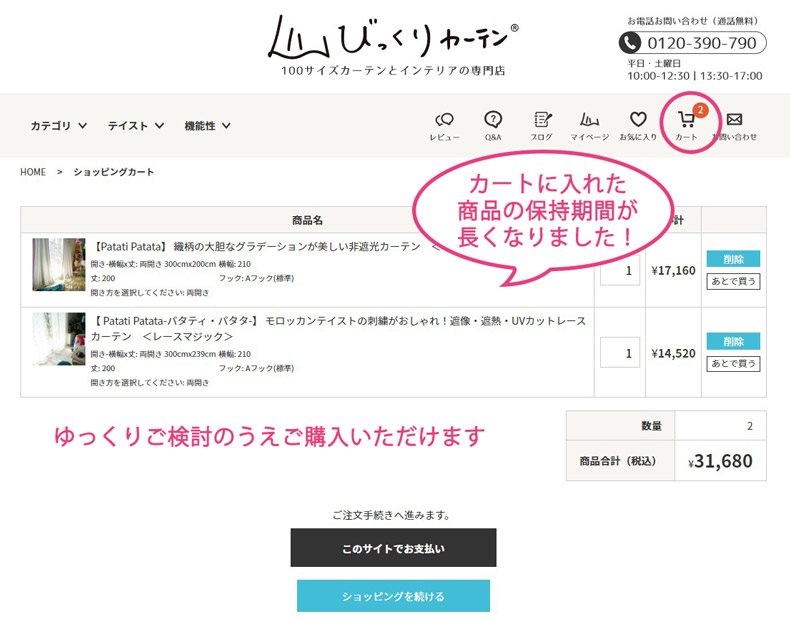Expand the カテゴリ dropdown menu
This screenshot has width=790, height=618.
(58, 126)
